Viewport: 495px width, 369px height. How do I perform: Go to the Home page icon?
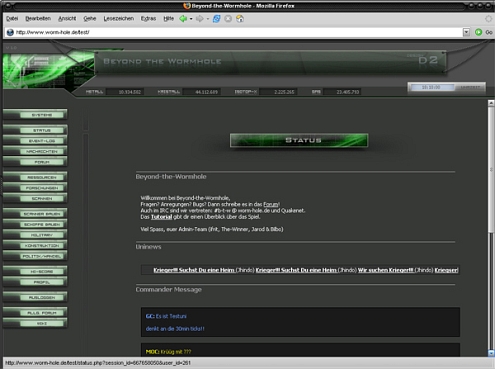click(x=240, y=19)
